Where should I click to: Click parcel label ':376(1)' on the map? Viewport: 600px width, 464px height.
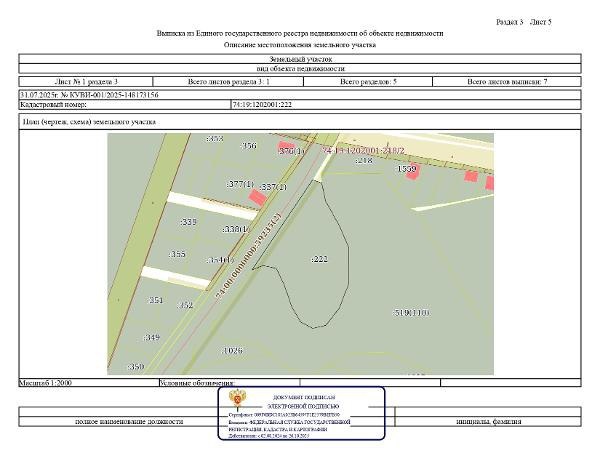click(x=293, y=151)
